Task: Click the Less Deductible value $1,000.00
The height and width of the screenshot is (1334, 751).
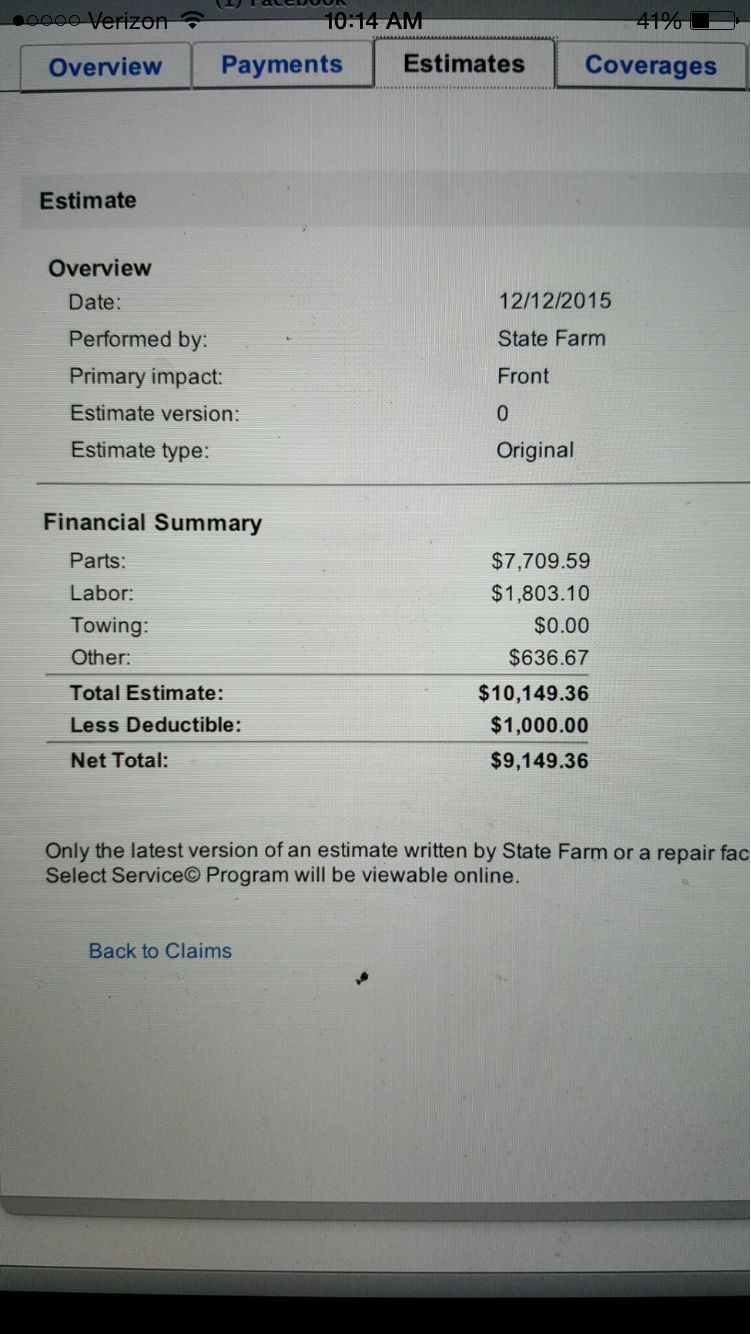Action: pos(539,726)
